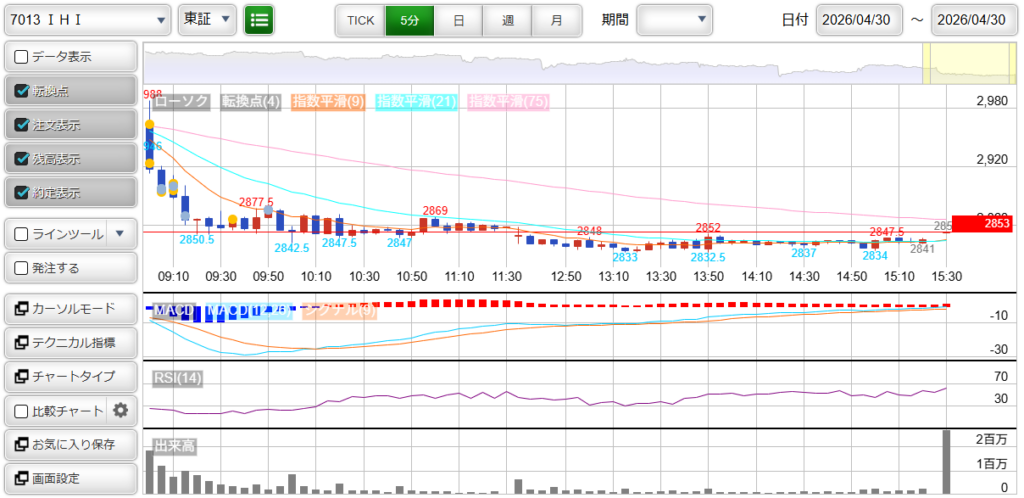
Task: Click the 発注する order button
Action: coord(70,268)
